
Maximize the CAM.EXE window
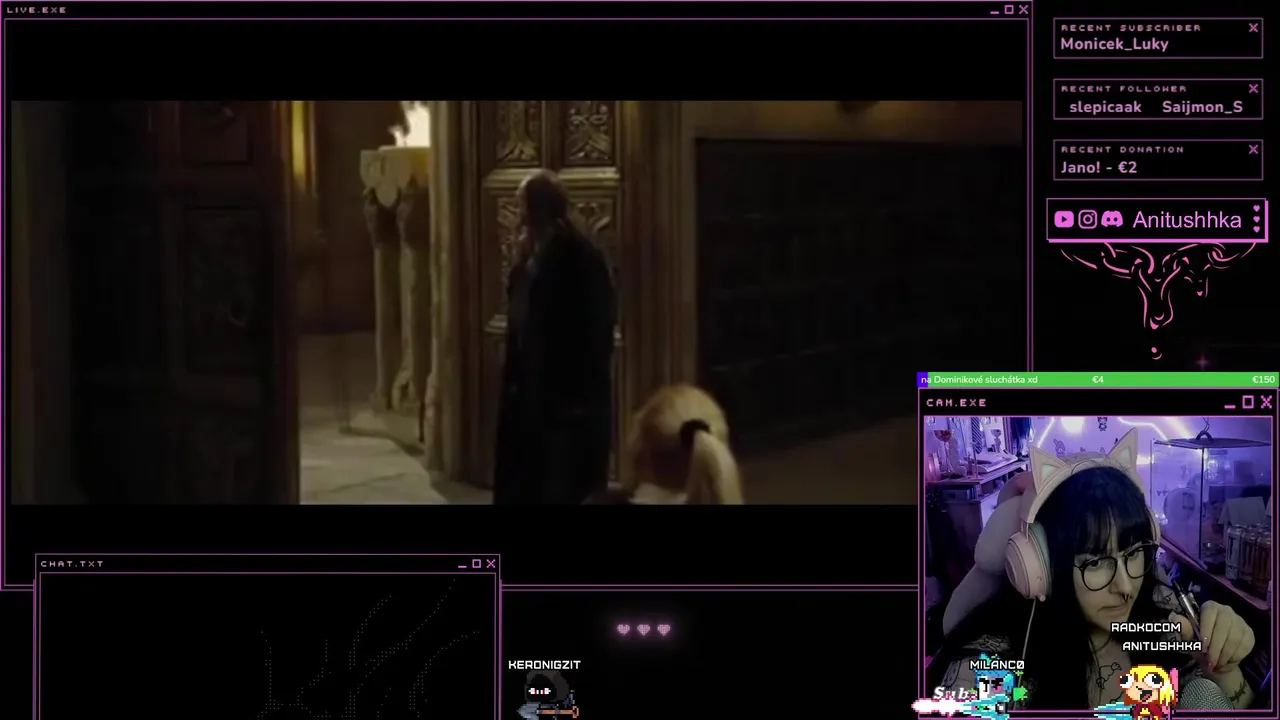[x=1248, y=402]
